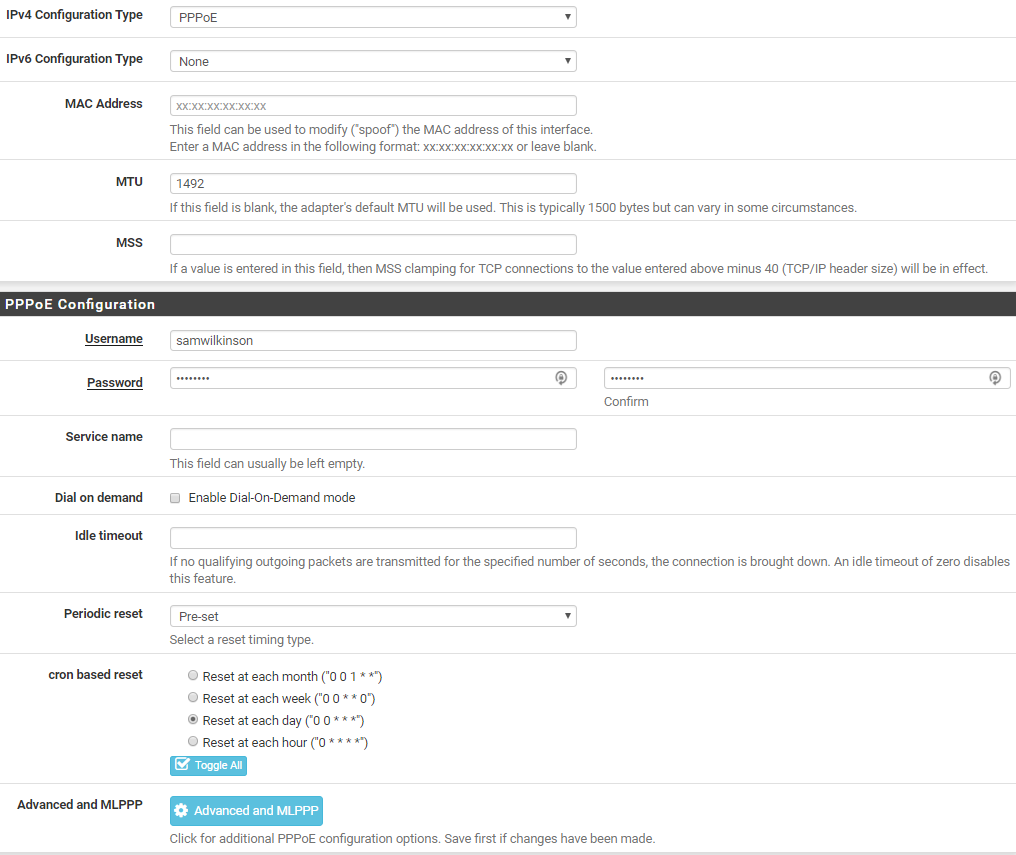Open the Periodic reset dropdown
This screenshot has width=1016, height=855.
373,616
